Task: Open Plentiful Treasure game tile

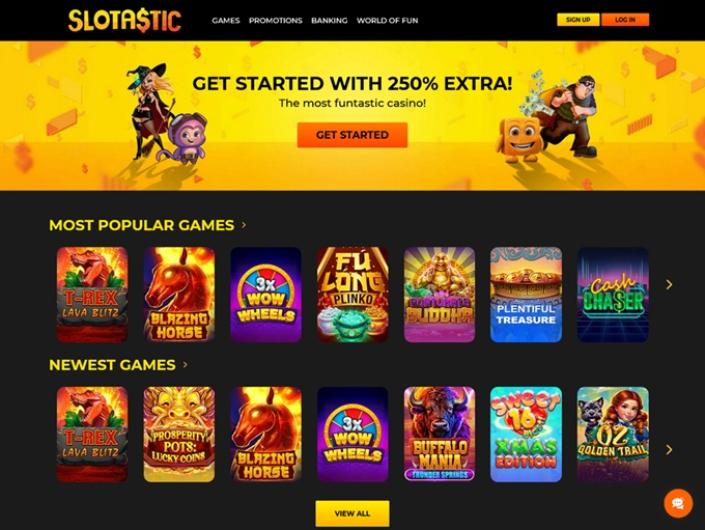Action: pos(526,294)
